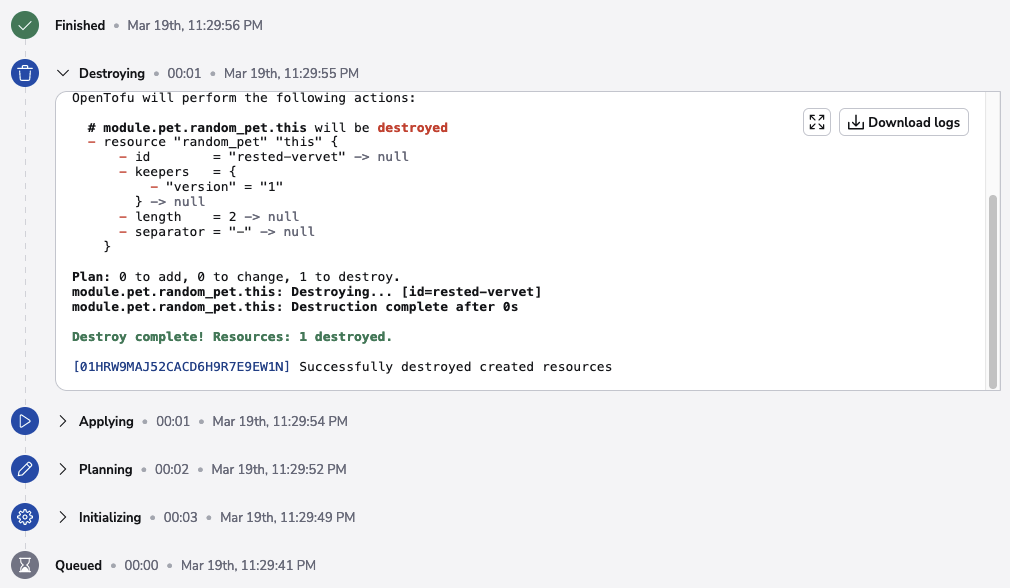Image resolution: width=1010 pixels, height=588 pixels.
Task: Click the Initializing stage label
Action: tap(110, 517)
